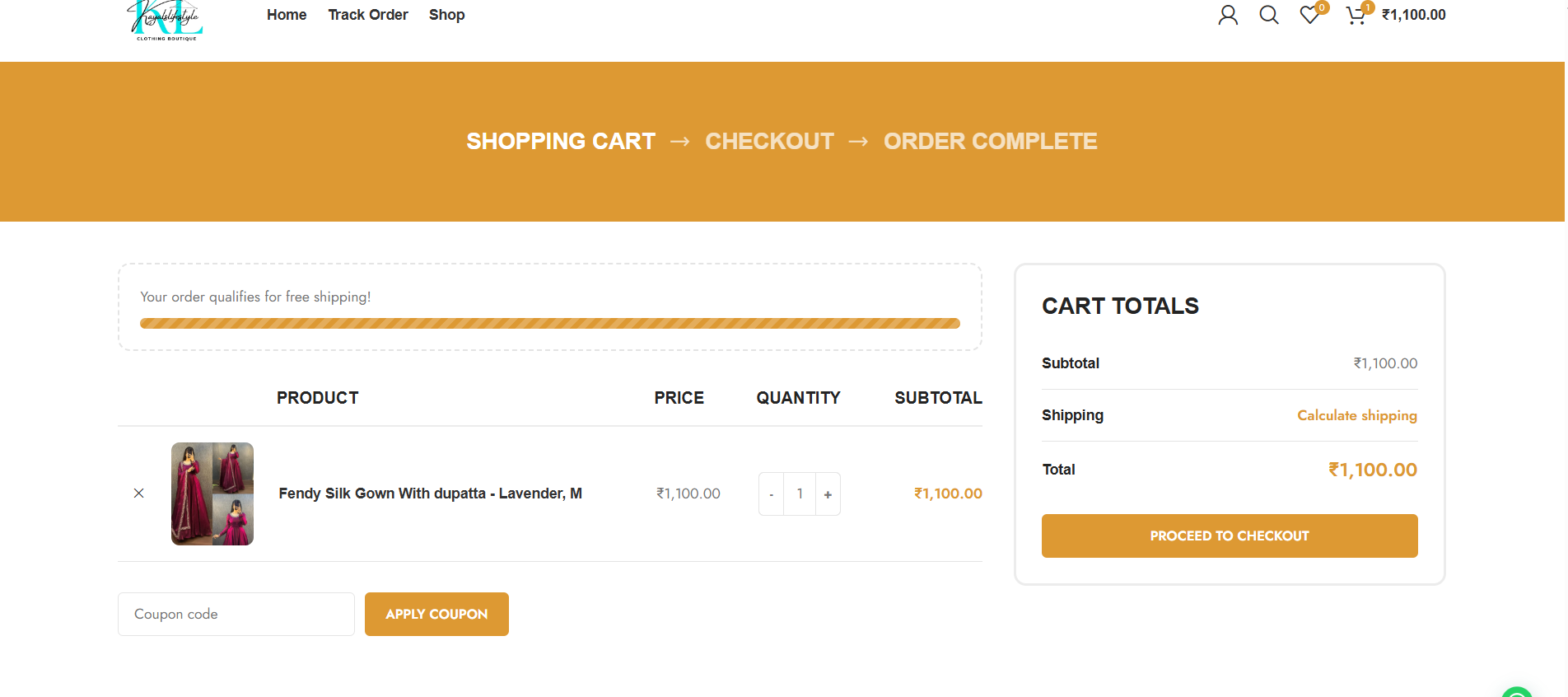Open the user account icon

1228,15
